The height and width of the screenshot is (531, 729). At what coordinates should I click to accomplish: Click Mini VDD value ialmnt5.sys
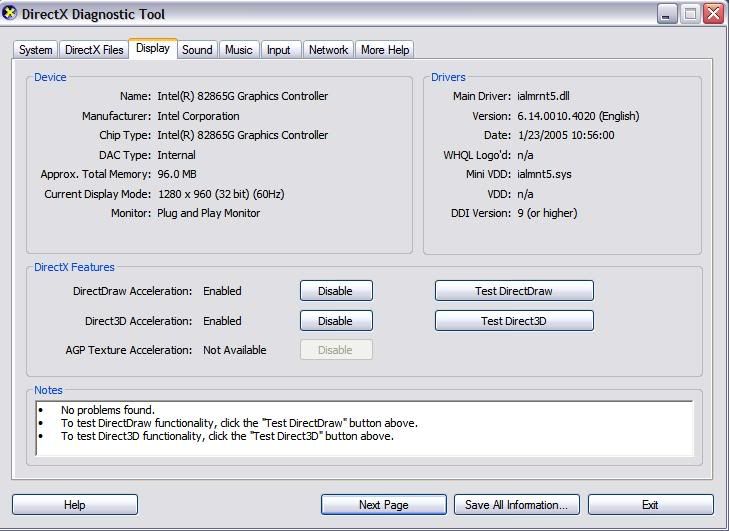[544, 174]
